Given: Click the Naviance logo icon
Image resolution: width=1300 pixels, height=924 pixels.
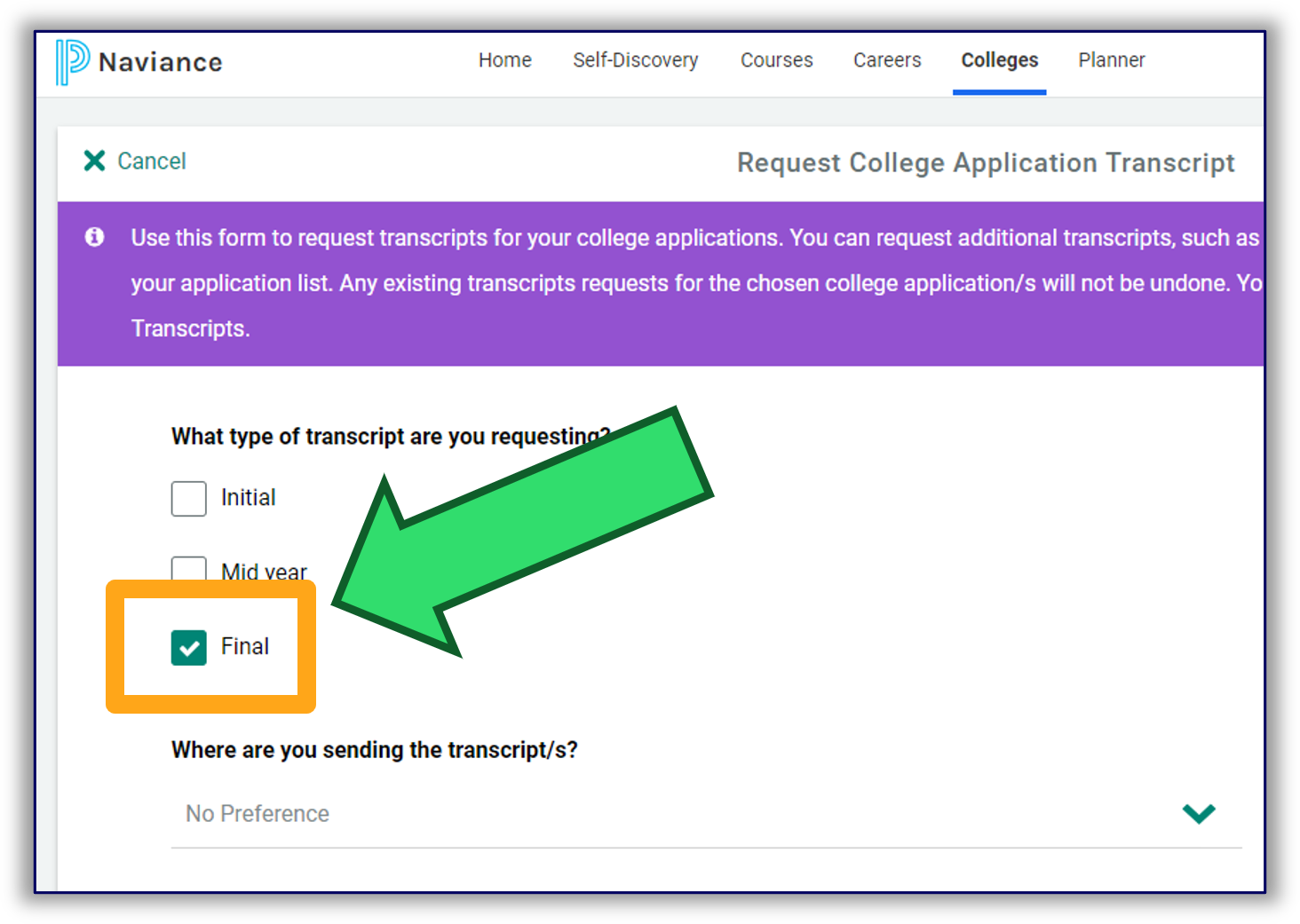Looking at the screenshot, I should pyautogui.click(x=73, y=62).
